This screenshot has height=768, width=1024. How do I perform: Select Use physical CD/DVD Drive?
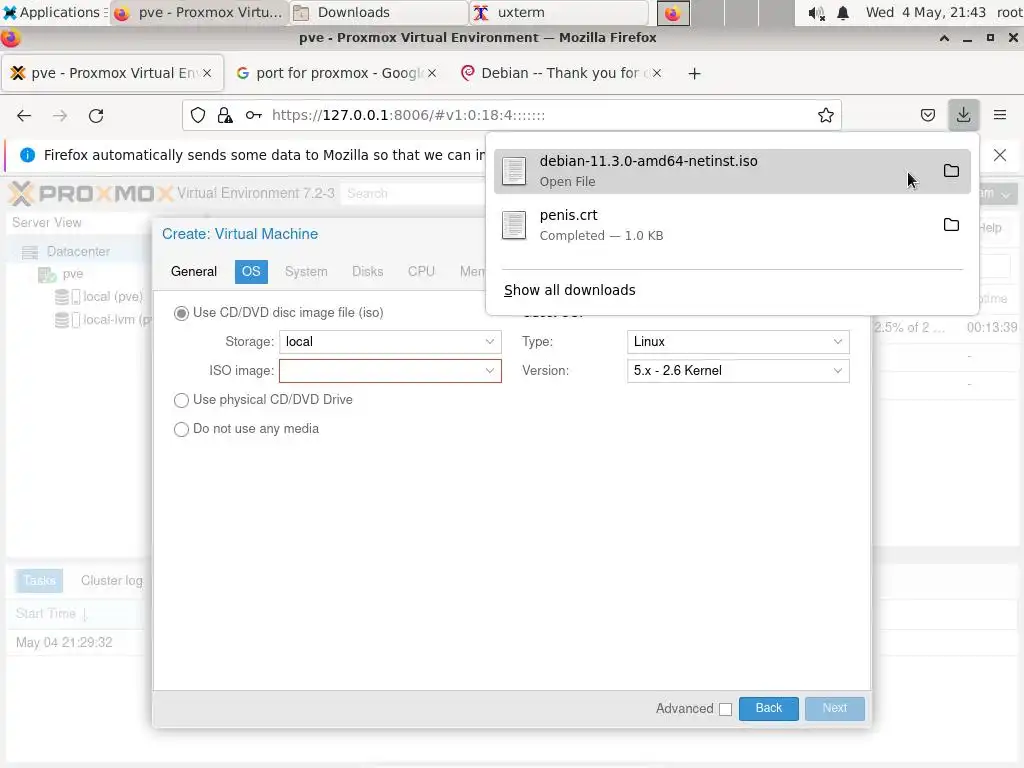click(x=181, y=400)
